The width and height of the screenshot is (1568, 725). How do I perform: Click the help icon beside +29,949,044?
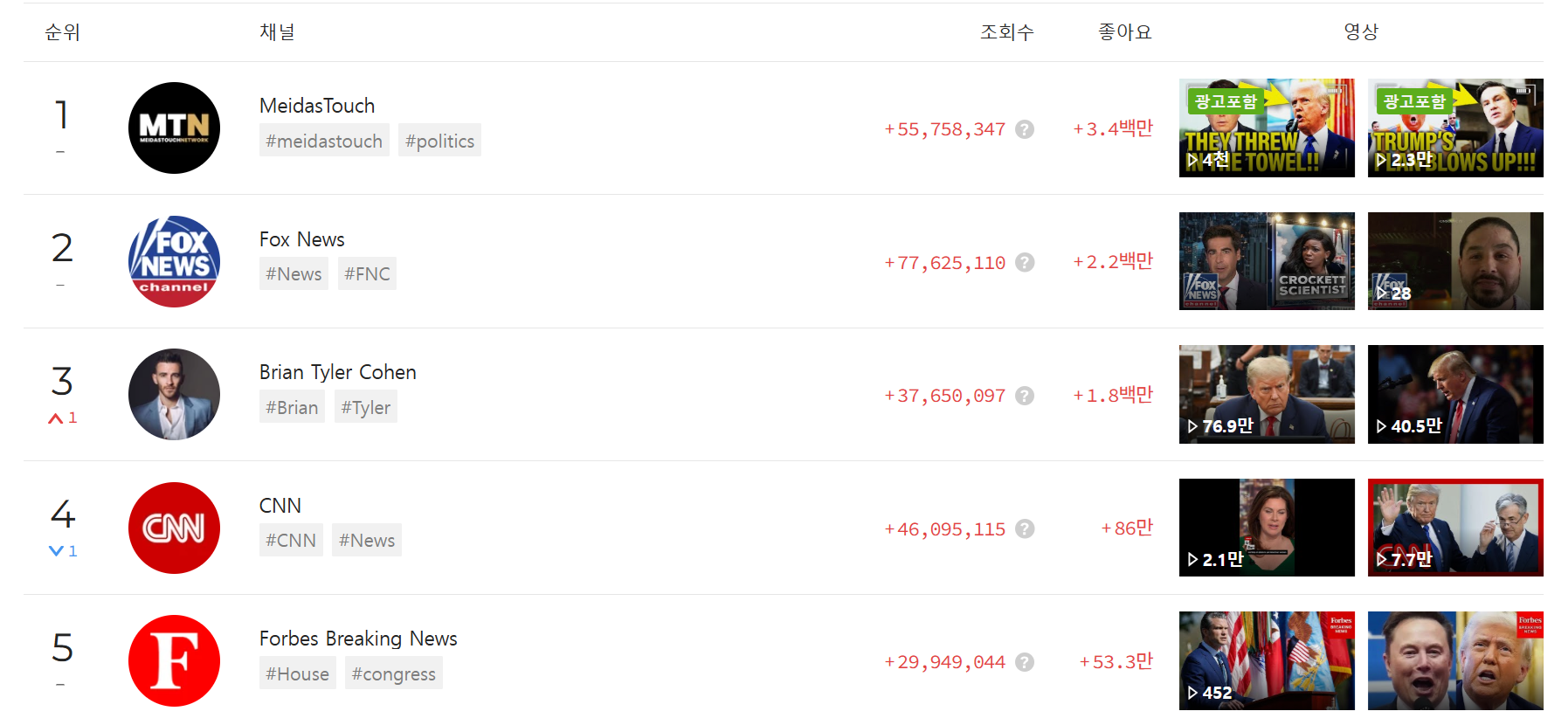pos(1026,662)
